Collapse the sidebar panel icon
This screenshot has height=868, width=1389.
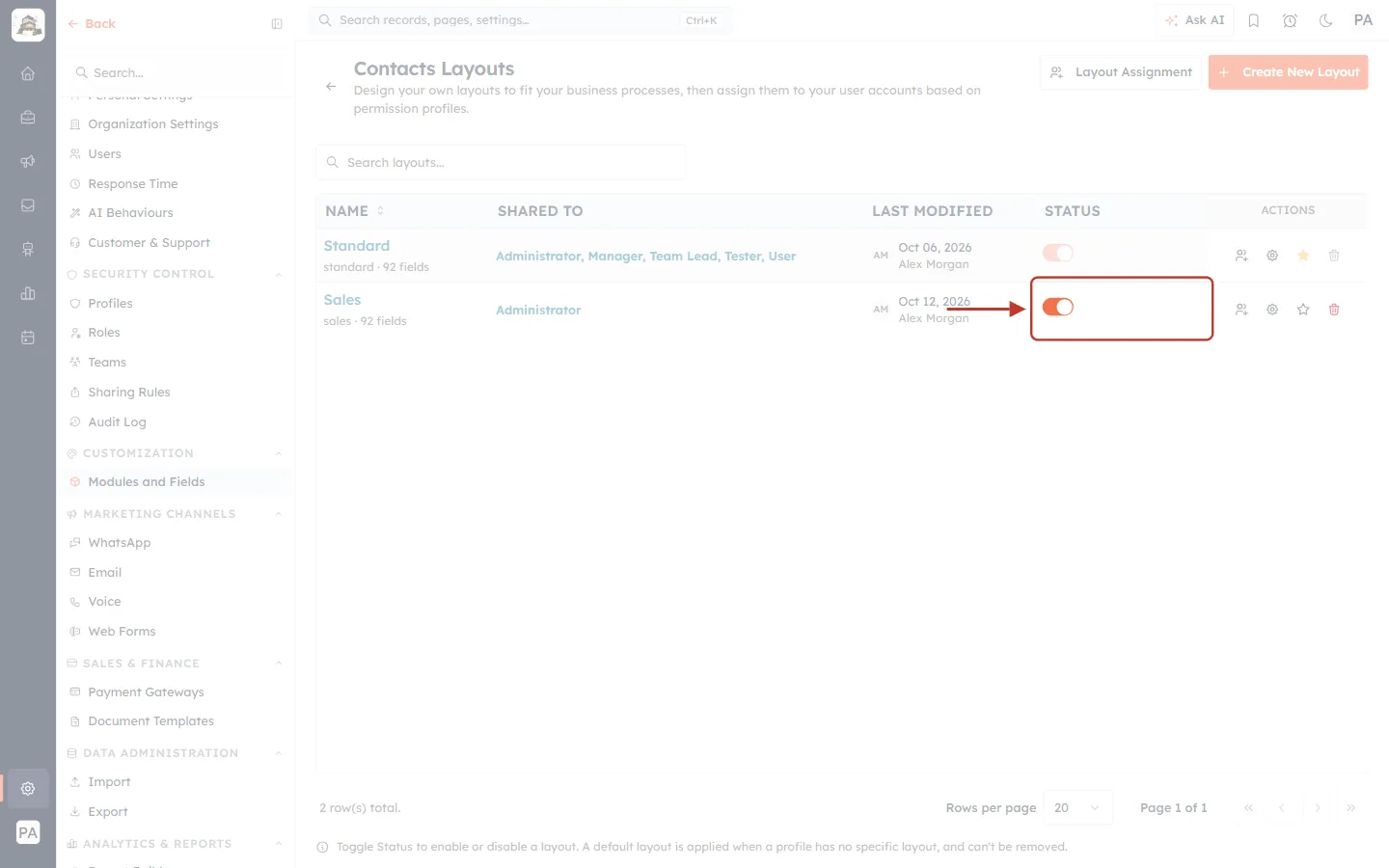coord(277,24)
